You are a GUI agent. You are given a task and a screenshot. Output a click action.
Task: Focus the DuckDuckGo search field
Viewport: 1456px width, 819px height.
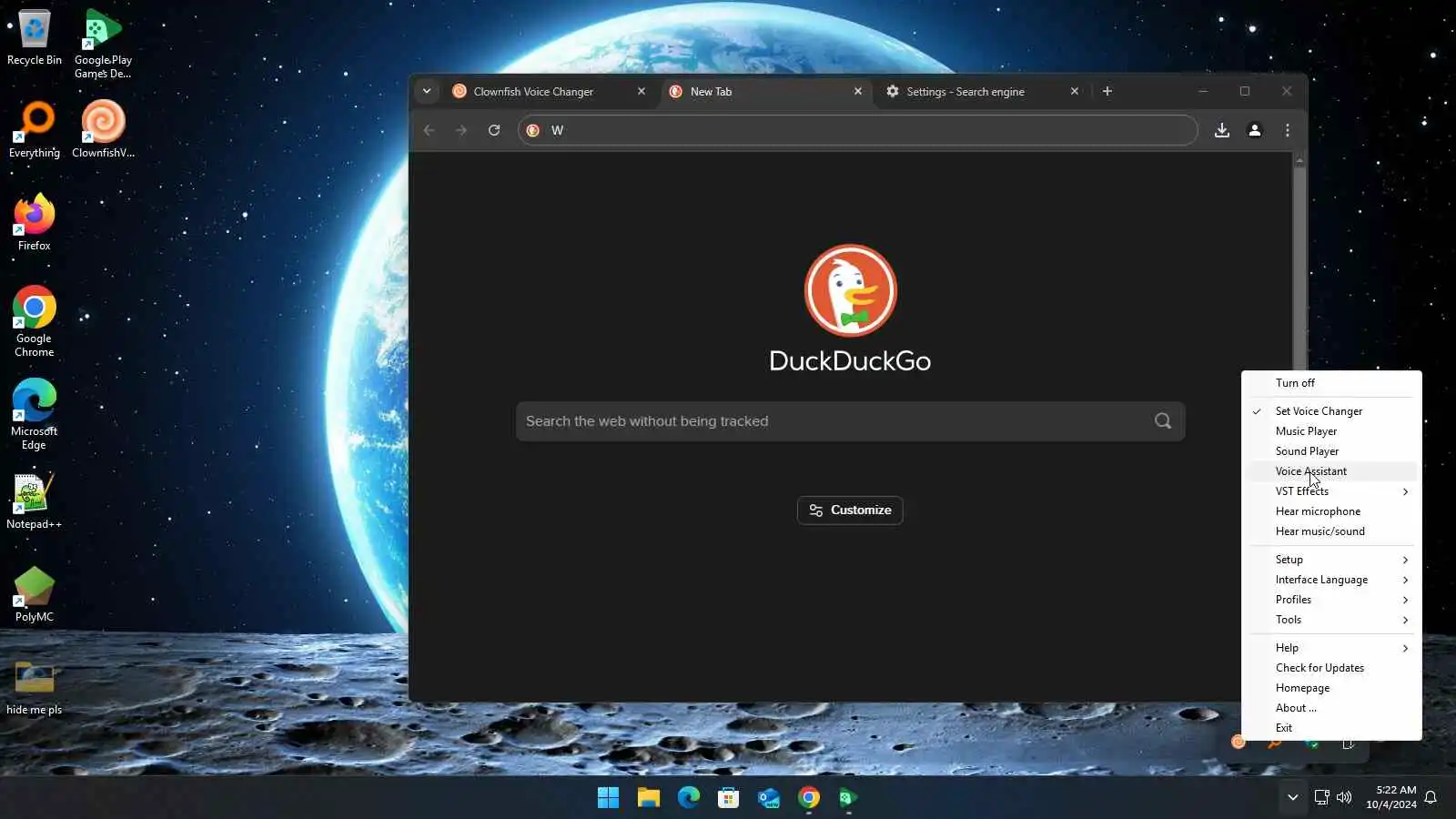850,421
